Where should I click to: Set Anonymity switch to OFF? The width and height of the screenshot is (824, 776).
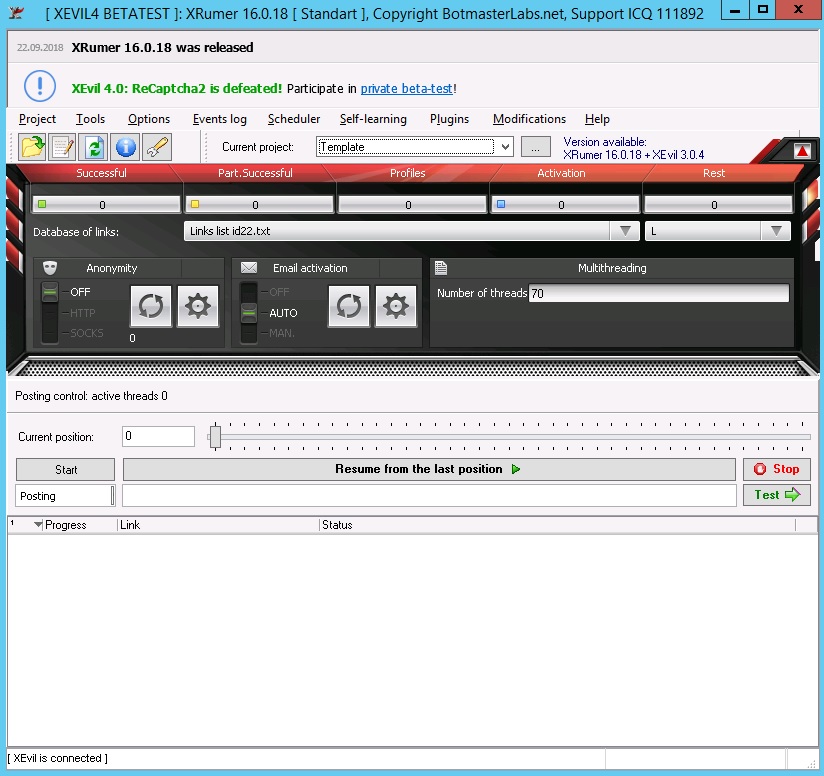[x=80, y=292]
